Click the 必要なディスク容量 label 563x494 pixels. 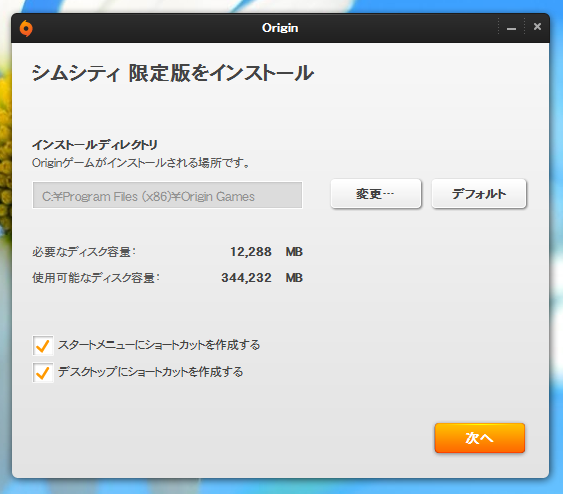(84, 252)
